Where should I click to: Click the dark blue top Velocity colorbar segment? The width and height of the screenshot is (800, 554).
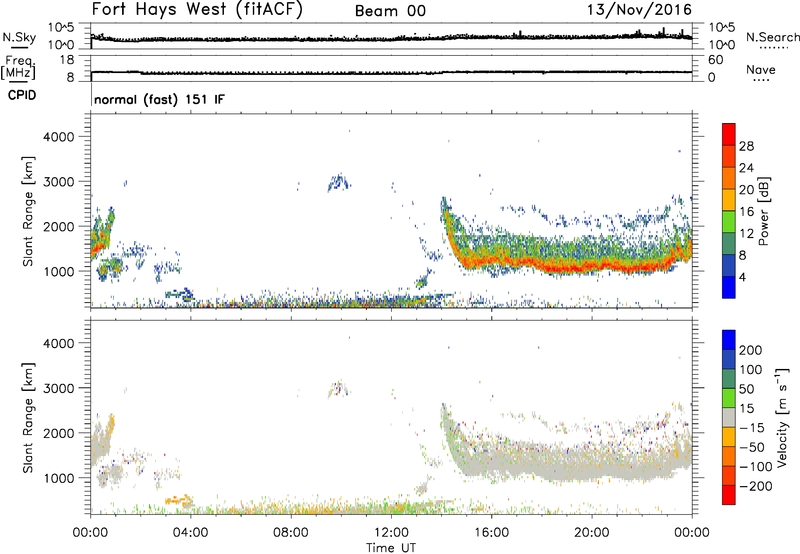click(x=729, y=340)
